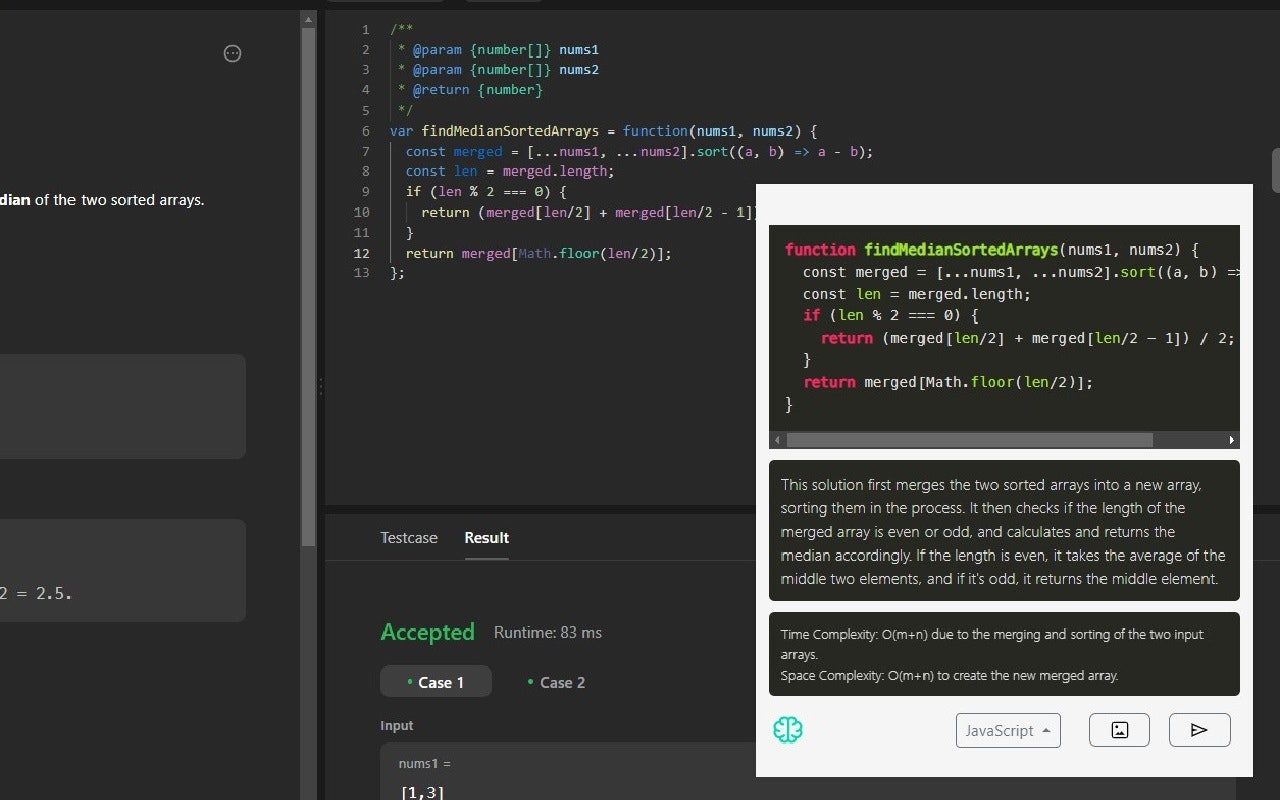Click the green Accepted status text
The width and height of the screenshot is (1280, 800).
tap(427, 632)
